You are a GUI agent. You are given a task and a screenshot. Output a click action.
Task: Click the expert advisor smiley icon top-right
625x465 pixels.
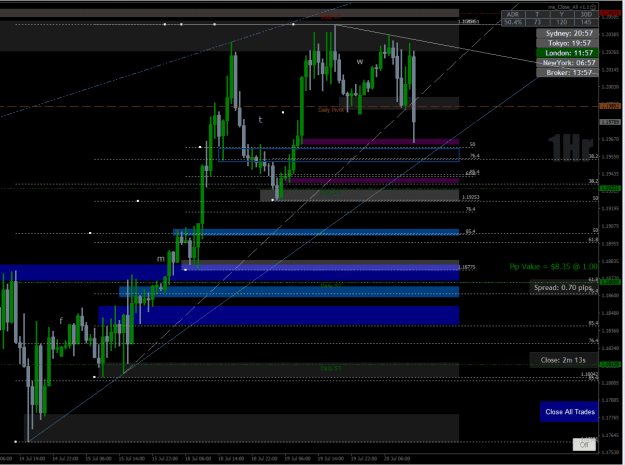tap(594, 7)
